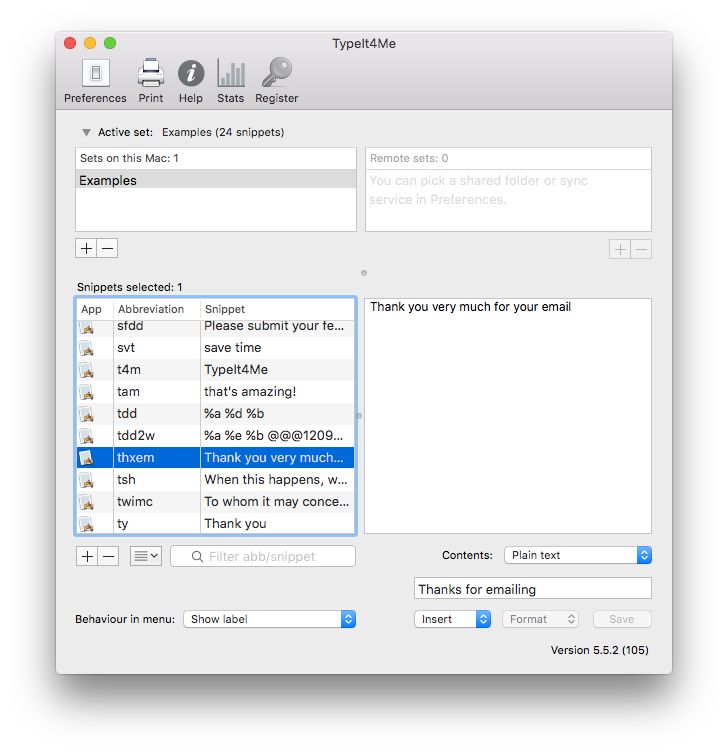Click app icon in the tsh row
The image size is (728, 754).
(87, 480)
